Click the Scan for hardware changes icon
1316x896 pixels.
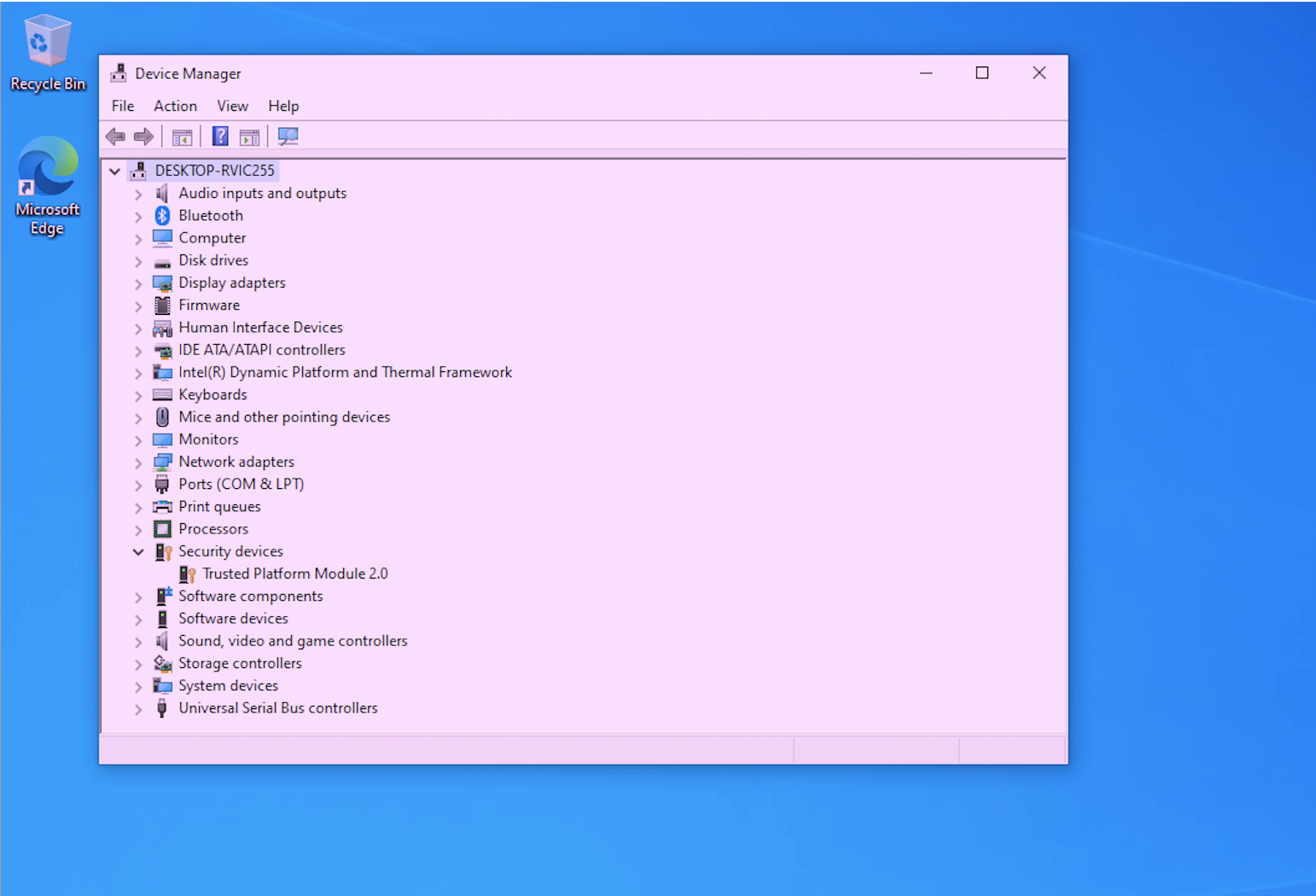tap(288, 137)
